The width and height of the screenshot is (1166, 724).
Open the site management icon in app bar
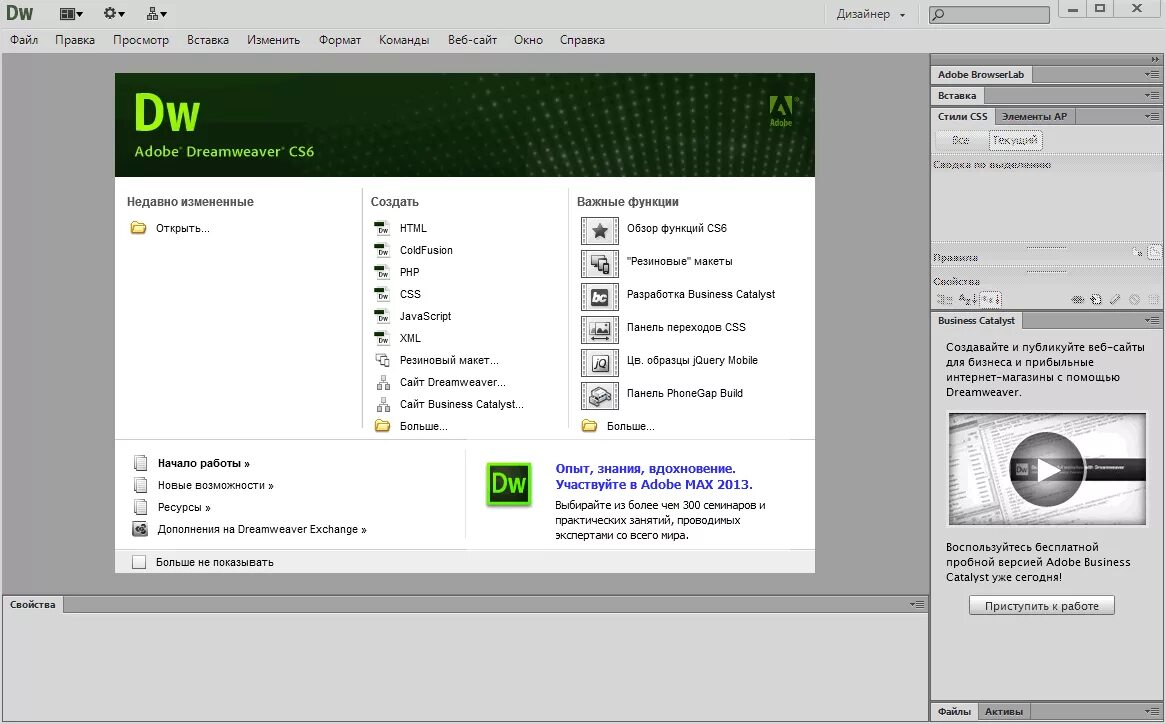152,13
